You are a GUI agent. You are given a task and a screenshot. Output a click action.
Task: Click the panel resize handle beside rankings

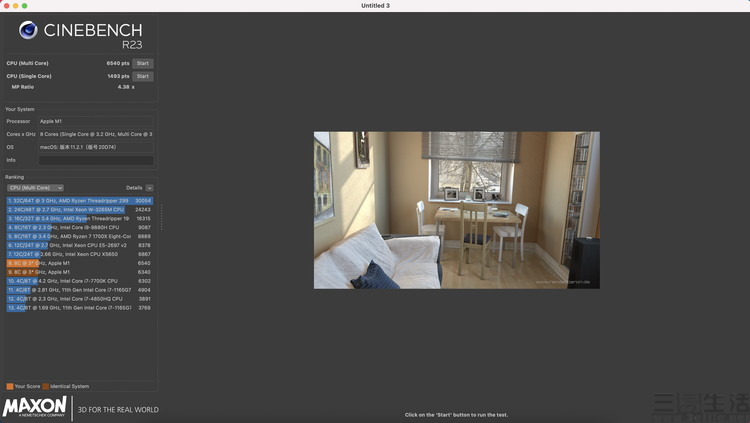pyautogui.click(x=162, y=217)
